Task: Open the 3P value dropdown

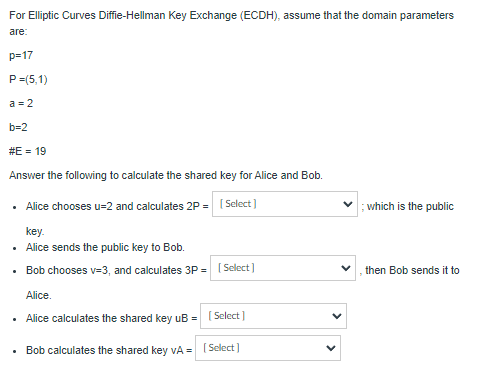Action: [283, 268]
